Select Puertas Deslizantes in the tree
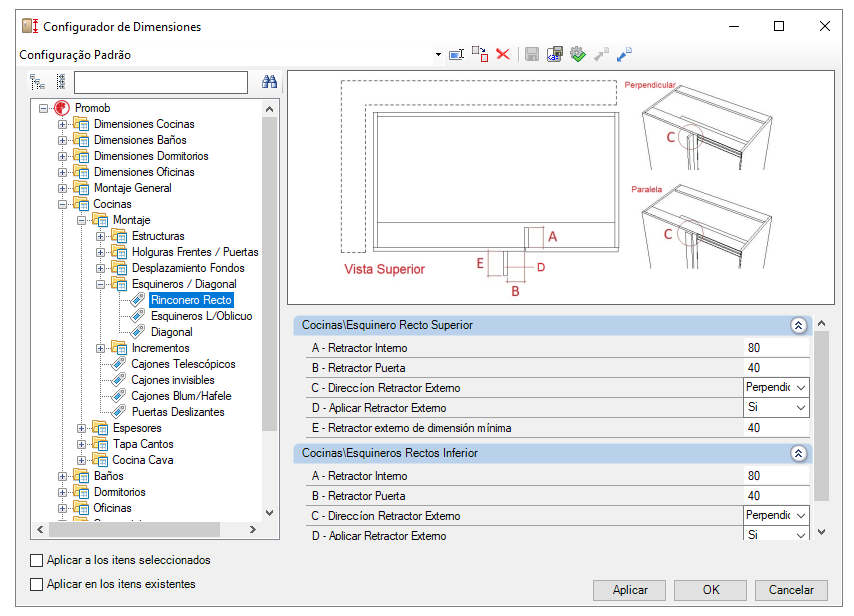The width and height of the screenshot is (854, 616). pos(178,412)
